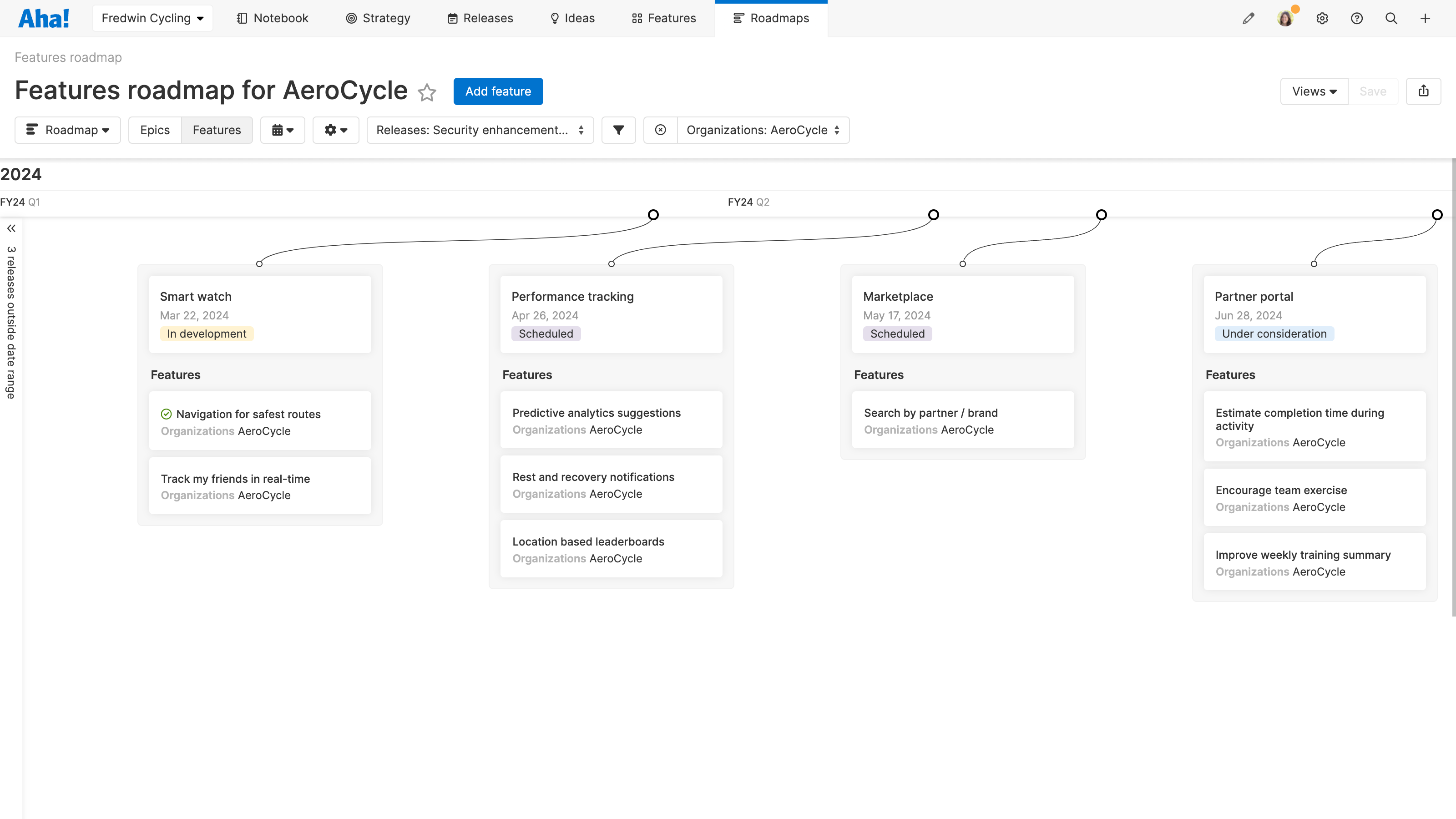Click the plus icon to create new item
1456x819 pixels.
(x=1426, y=18)
